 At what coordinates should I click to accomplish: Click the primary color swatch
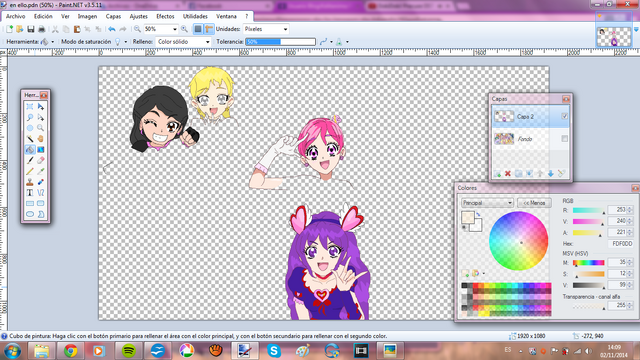468,217
